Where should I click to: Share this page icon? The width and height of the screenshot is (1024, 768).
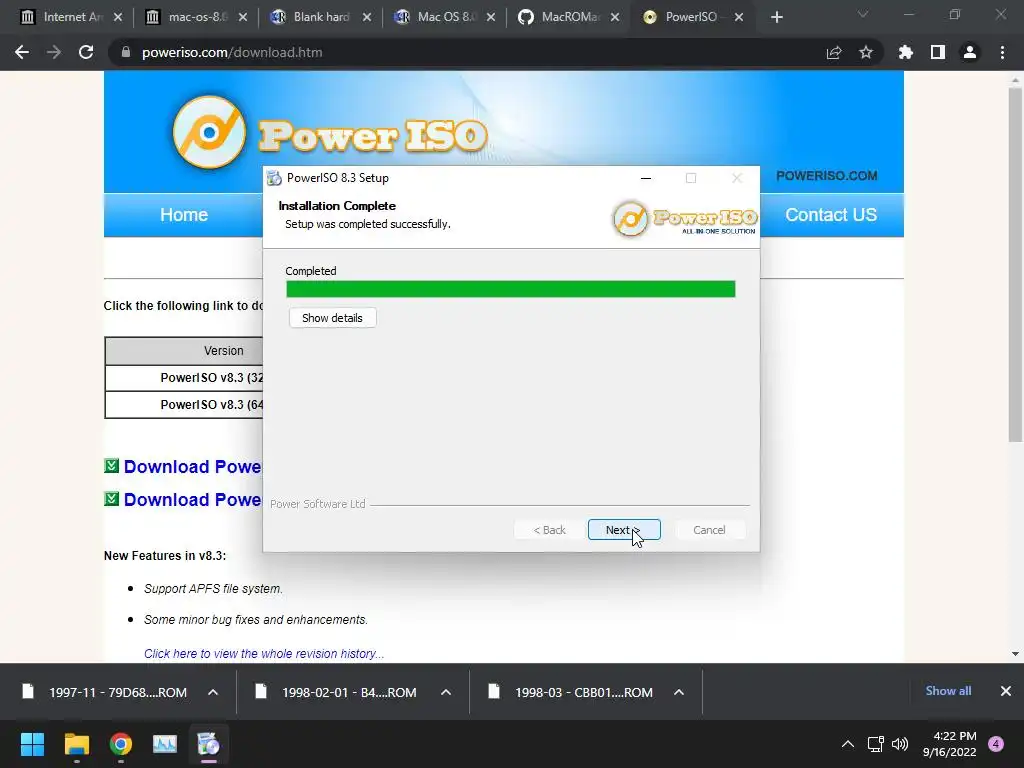coord(834,52)
